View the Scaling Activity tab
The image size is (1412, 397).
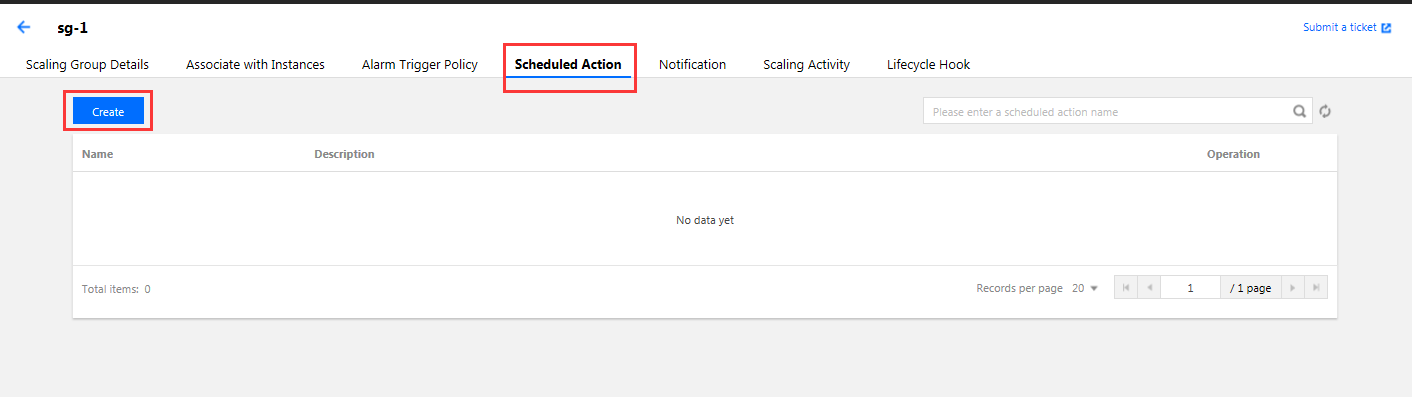point(806,64)
